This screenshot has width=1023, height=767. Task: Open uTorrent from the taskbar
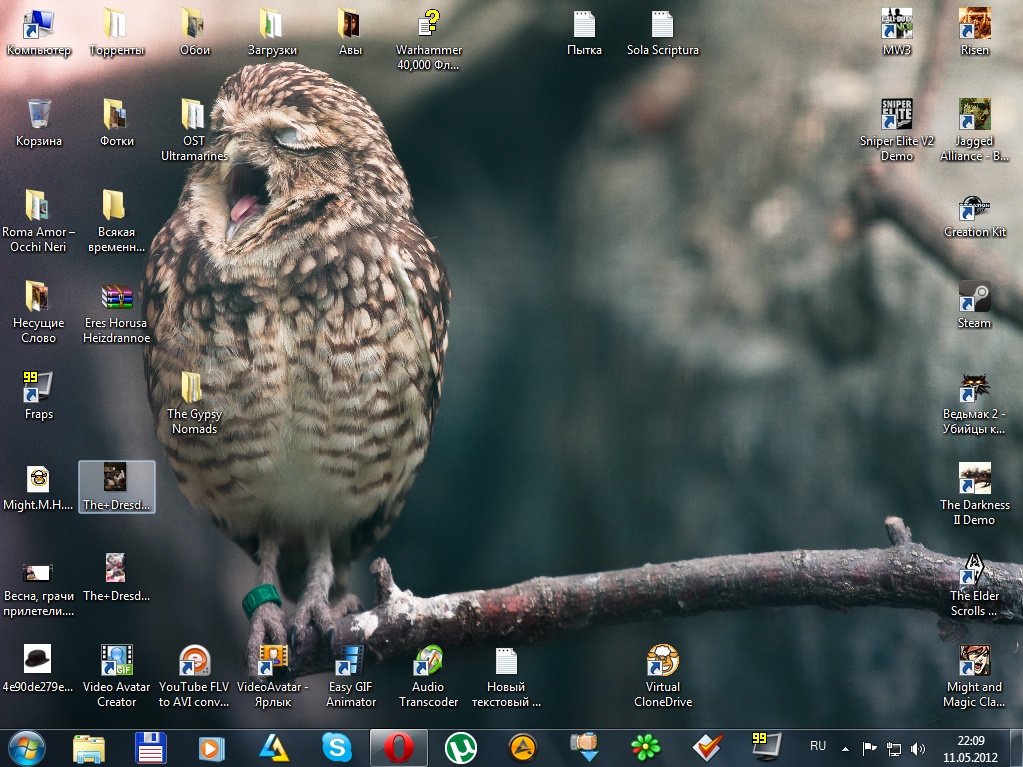click(461, 747)
